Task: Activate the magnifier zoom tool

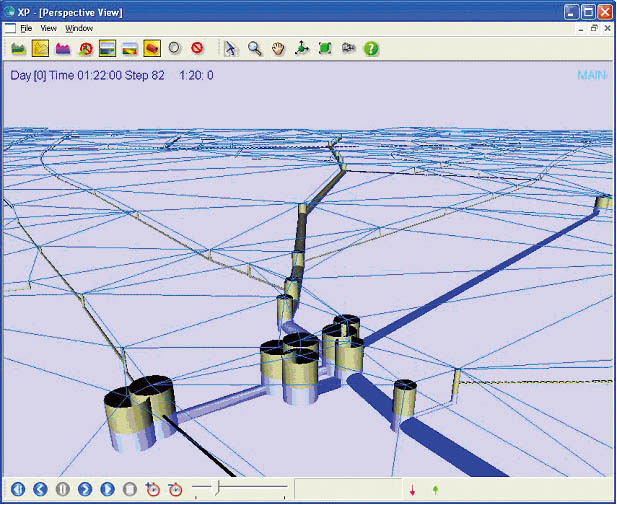Action: click(255, 48)
